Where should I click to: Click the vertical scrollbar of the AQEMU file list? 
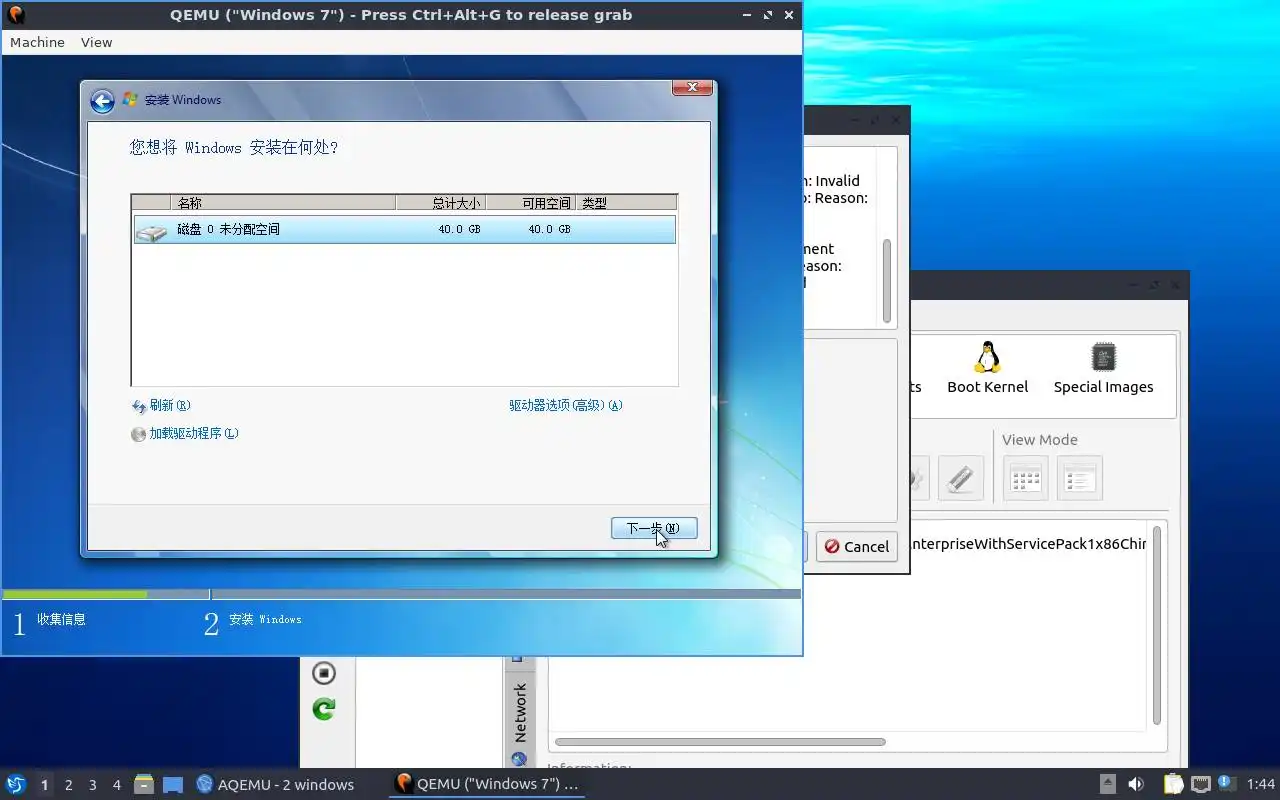1157,625
